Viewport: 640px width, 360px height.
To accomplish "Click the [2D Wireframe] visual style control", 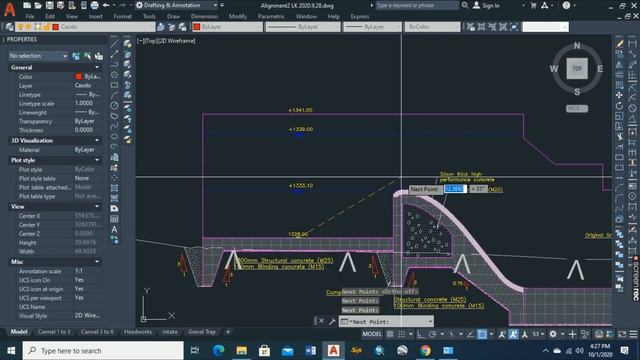I will click(x=176, y=41).
